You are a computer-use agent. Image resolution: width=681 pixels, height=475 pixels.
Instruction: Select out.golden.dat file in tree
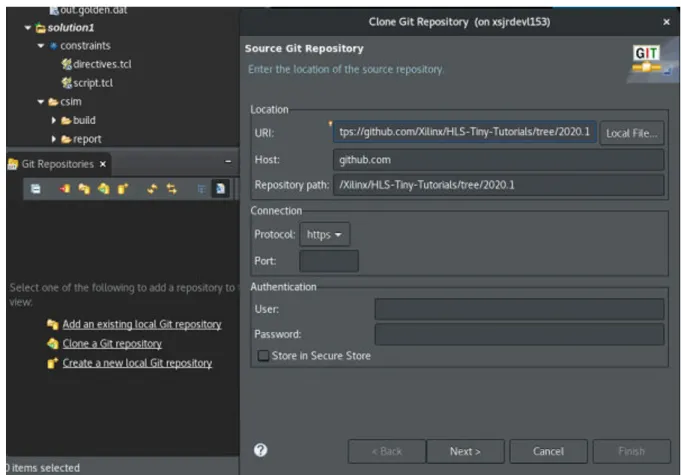(x=93, y=10)
